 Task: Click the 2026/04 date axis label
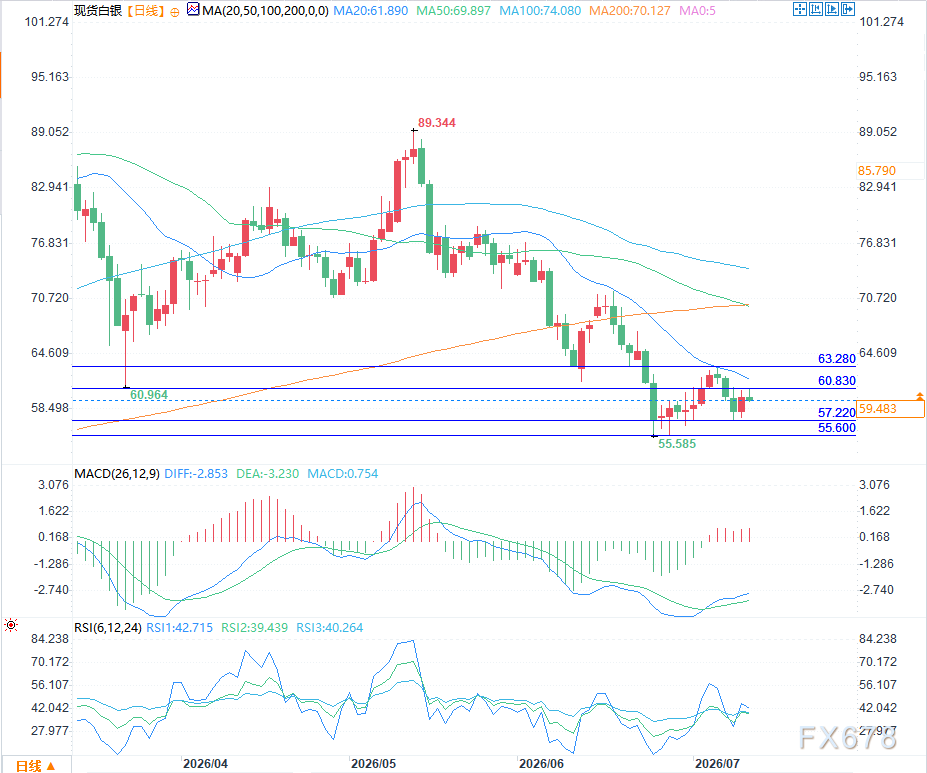[205, 764]
